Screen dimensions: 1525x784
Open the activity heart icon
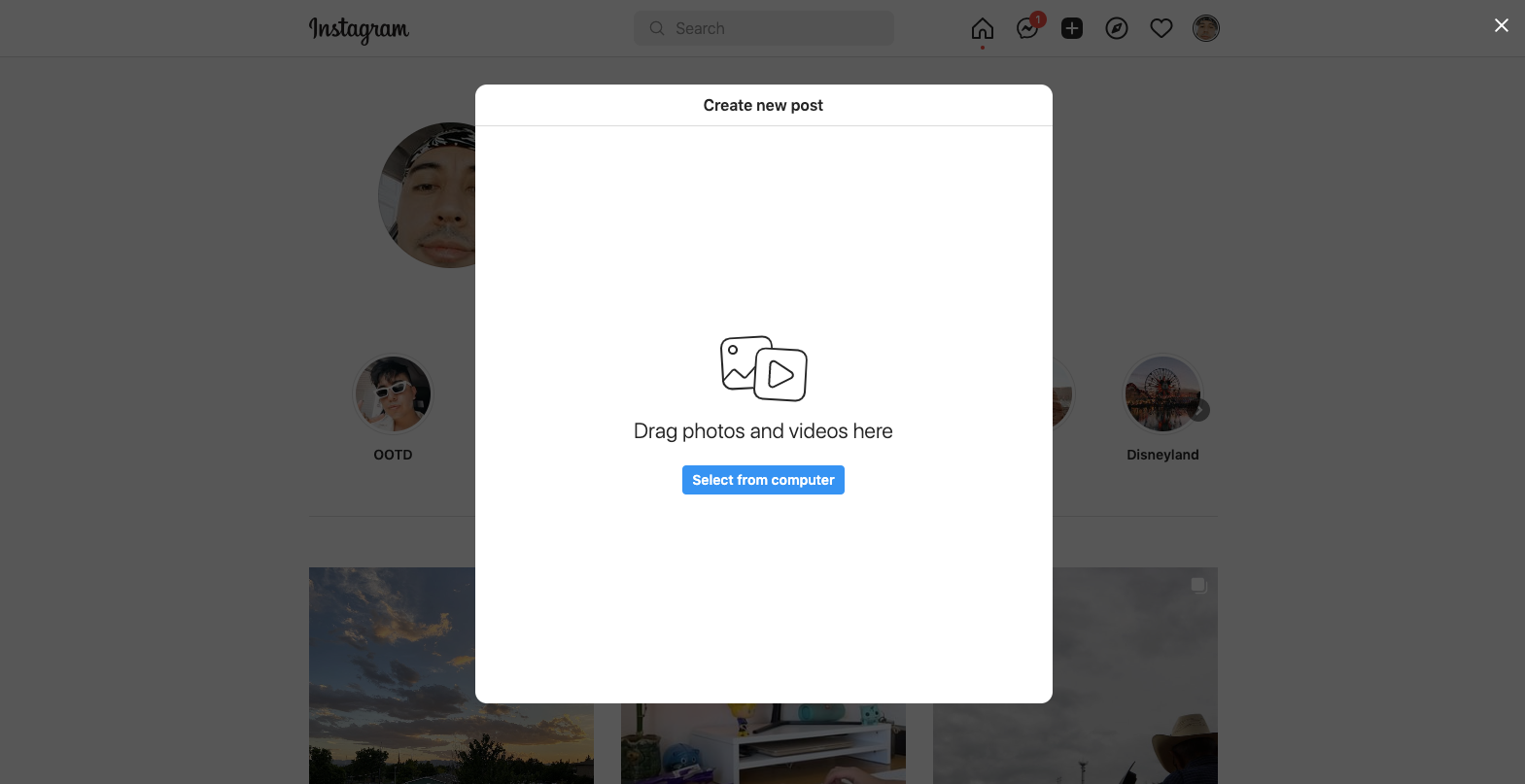1161,28
